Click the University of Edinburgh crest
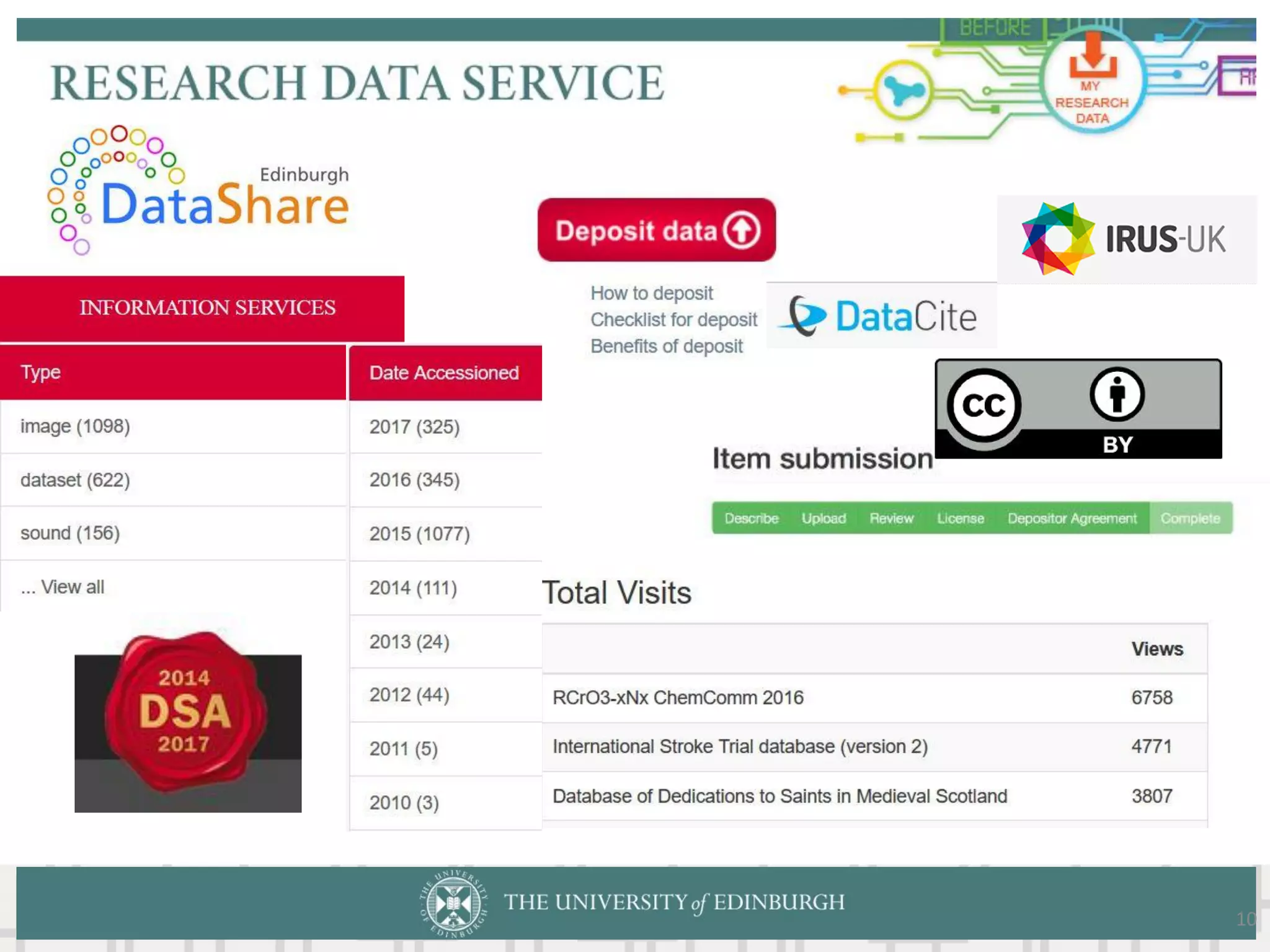 tap(453, 904)
